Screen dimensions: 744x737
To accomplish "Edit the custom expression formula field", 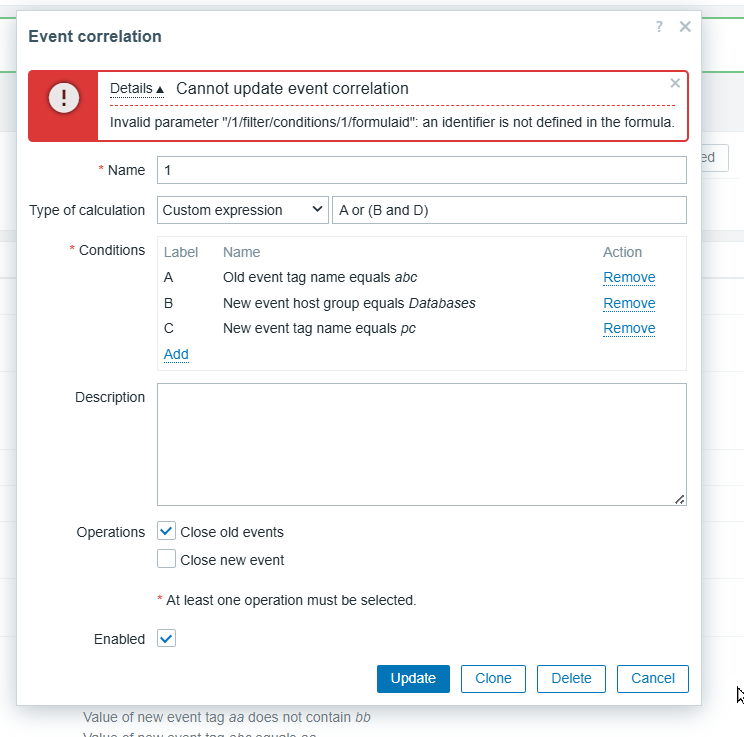I will tap(508, 210).
